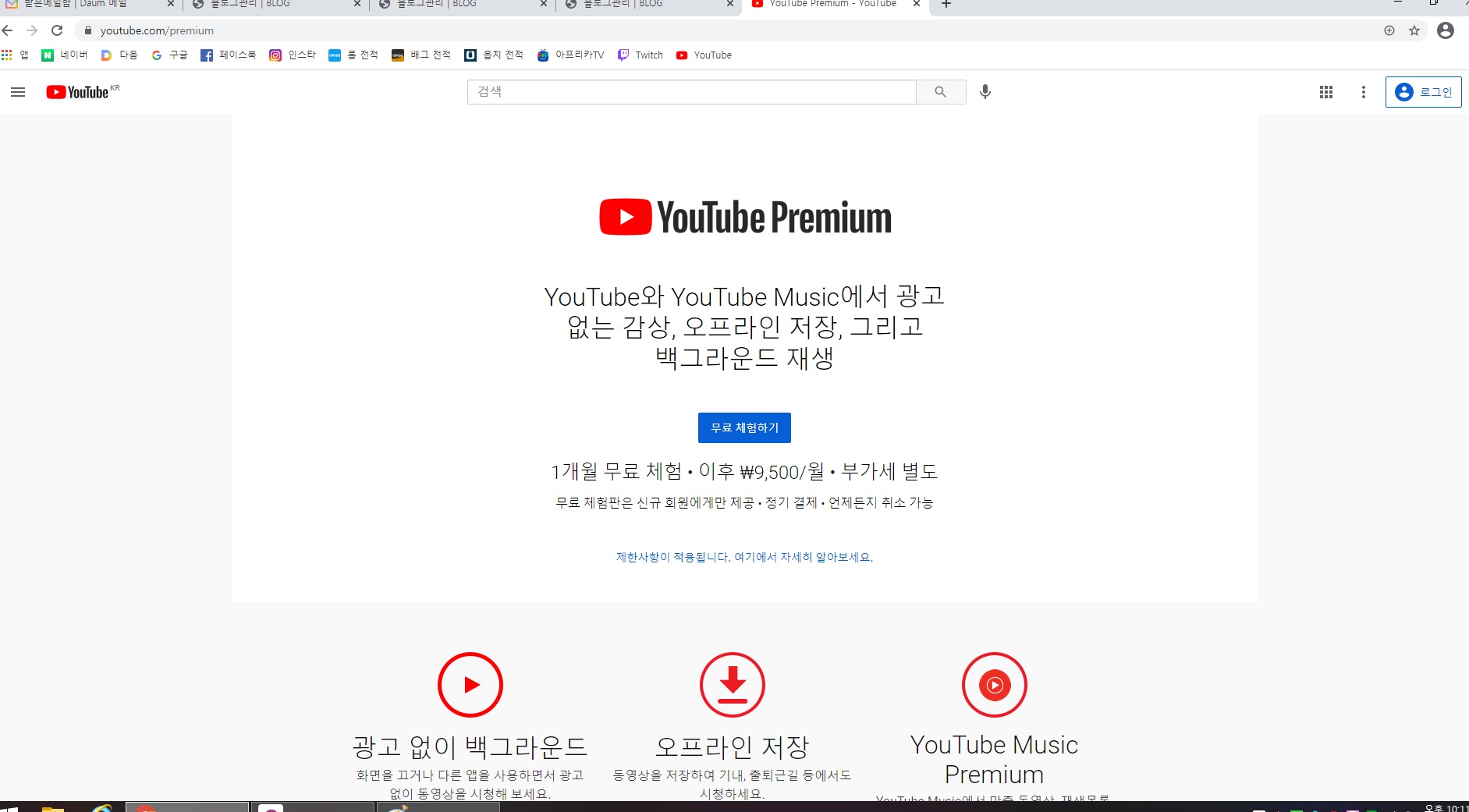
Task: Open the Naver (네이버) bookmark
Action: [x=65, y=55]
